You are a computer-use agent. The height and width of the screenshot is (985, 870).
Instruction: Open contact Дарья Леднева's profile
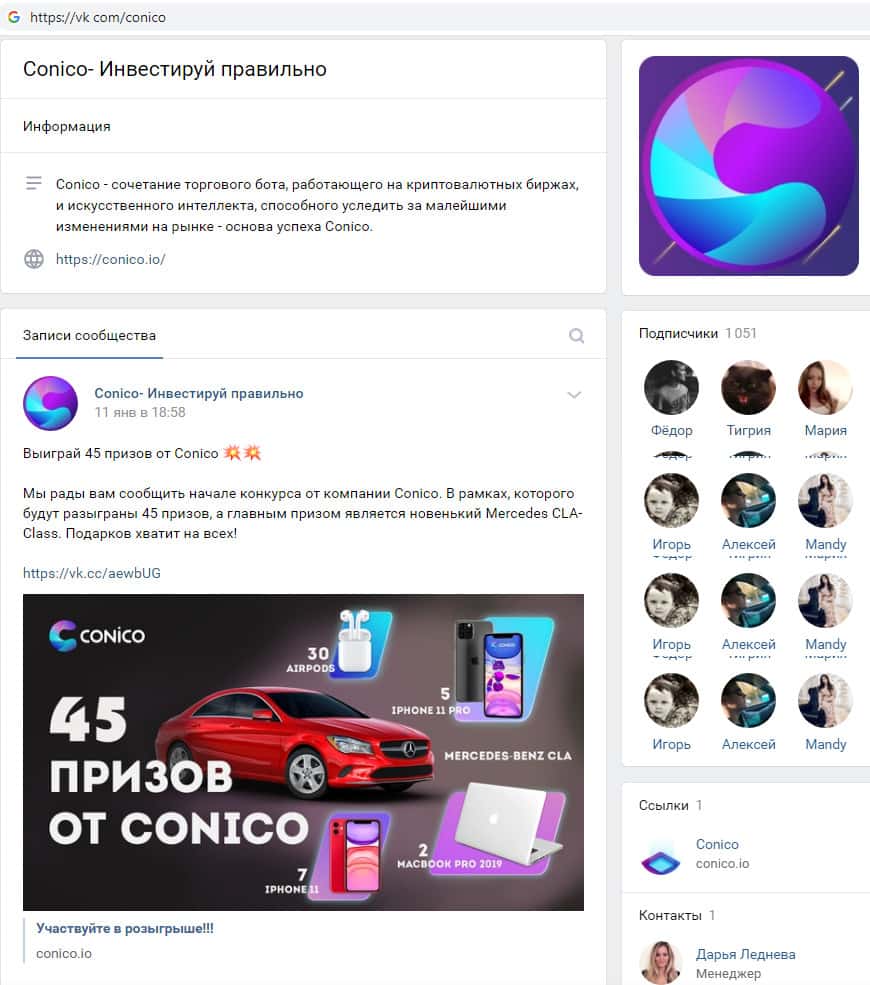click(745, 954)
